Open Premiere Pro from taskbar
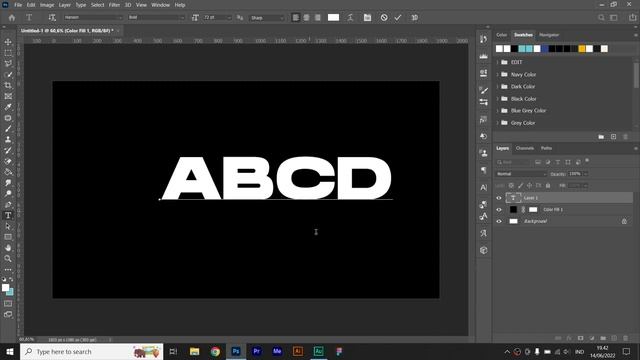This screenshot has width=640, height=360. click(x=257, y=351)
